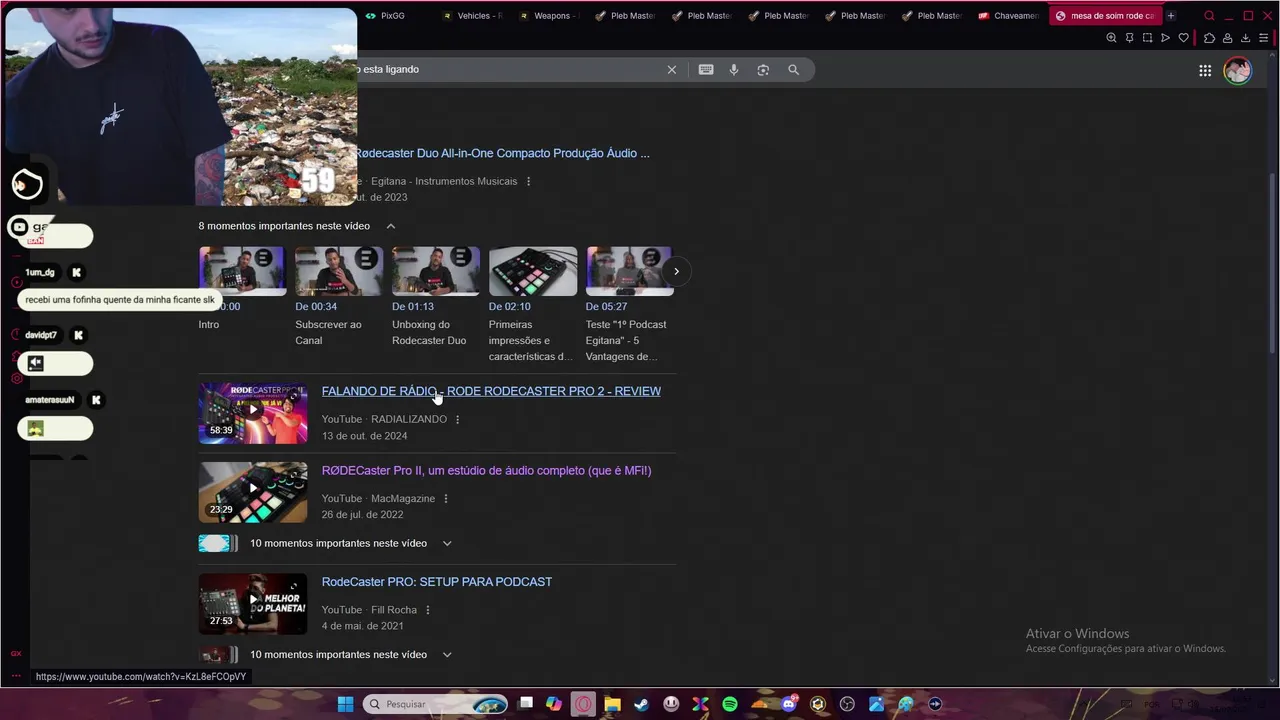This screenshot has height=720, width=1280.
Task: Switch to the Vehicles tab
Action: (472, 16)
